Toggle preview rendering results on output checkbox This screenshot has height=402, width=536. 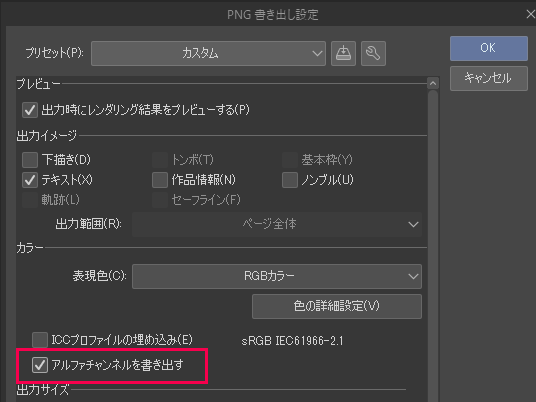[30, 110]
